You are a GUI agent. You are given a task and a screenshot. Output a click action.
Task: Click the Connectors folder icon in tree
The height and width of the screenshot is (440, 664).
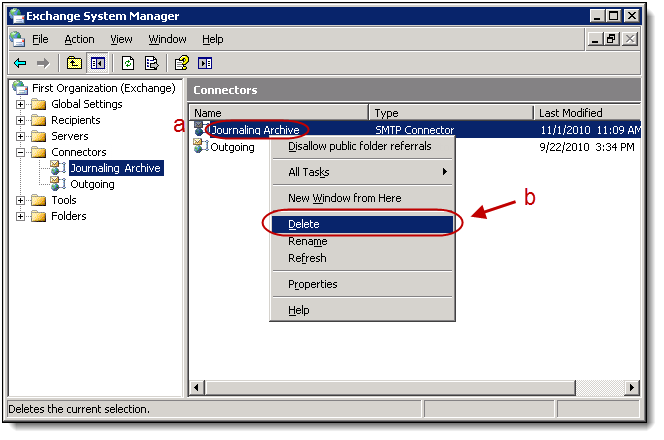39,152
